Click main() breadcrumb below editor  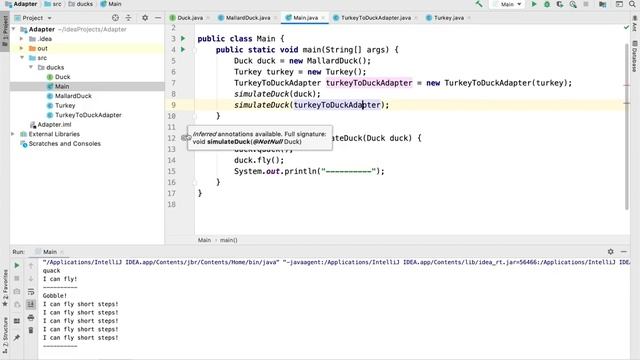tap(229, 240)
